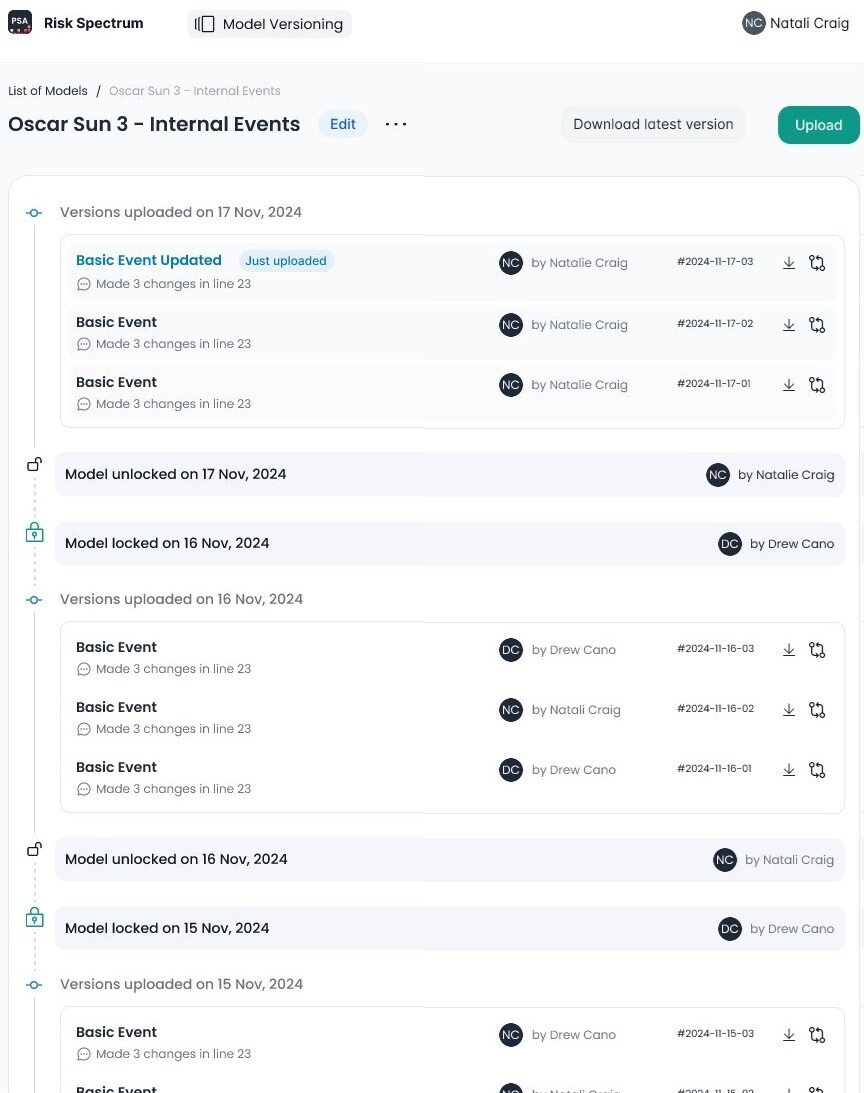Click Download latest version button
Viewport: 864px width, 1093px height.
click(x=653, y=124)
